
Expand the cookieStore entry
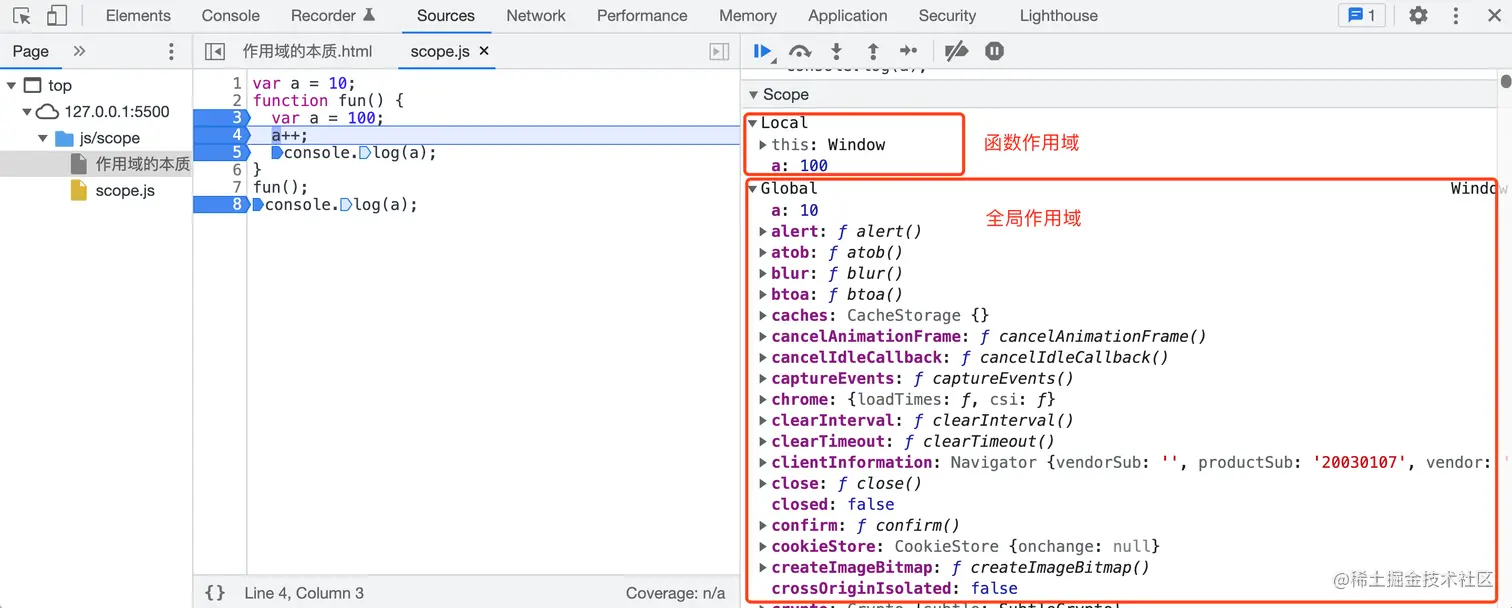tap(763, 546)
